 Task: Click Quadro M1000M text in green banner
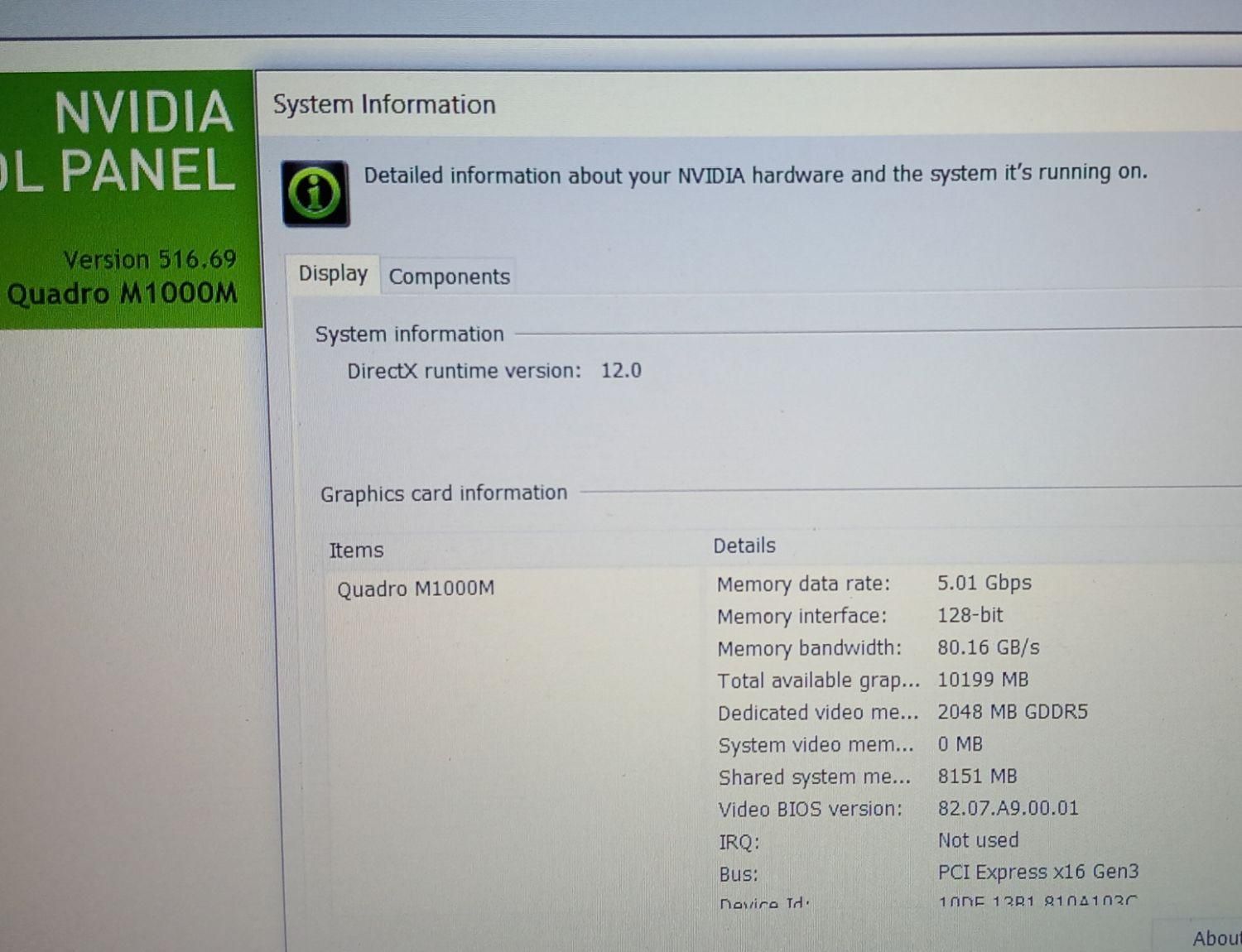pyautogui.click(x=122, y=294)
